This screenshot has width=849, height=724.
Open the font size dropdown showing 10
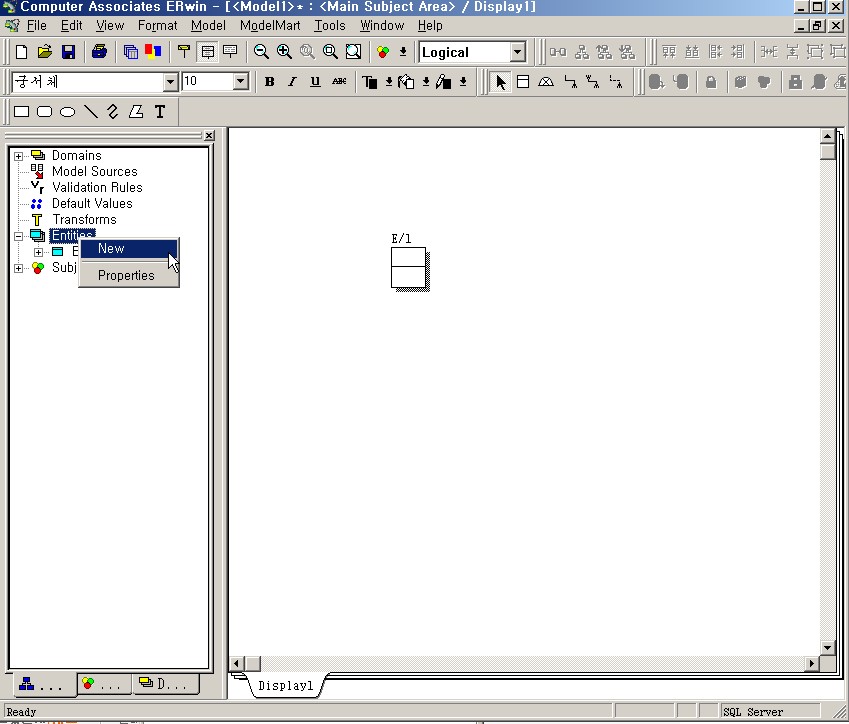coord(241,82)
